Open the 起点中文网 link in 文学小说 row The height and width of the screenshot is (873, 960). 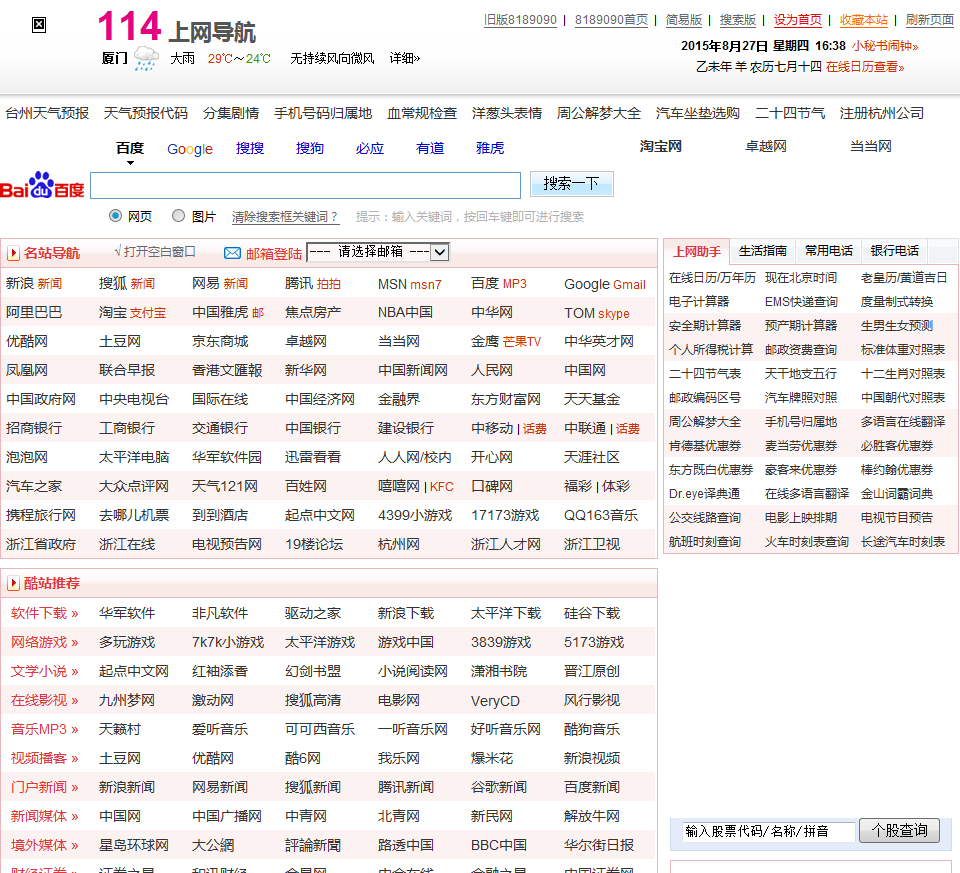(x=134, y=672)
